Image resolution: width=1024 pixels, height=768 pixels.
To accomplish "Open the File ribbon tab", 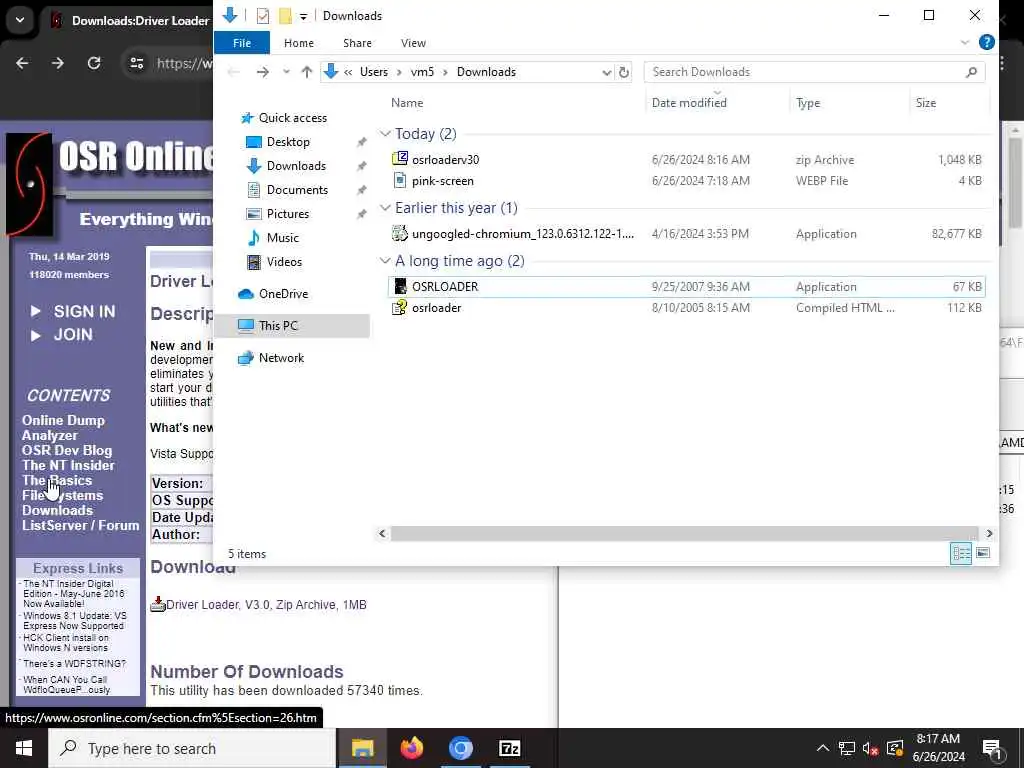I will (242, 43).
